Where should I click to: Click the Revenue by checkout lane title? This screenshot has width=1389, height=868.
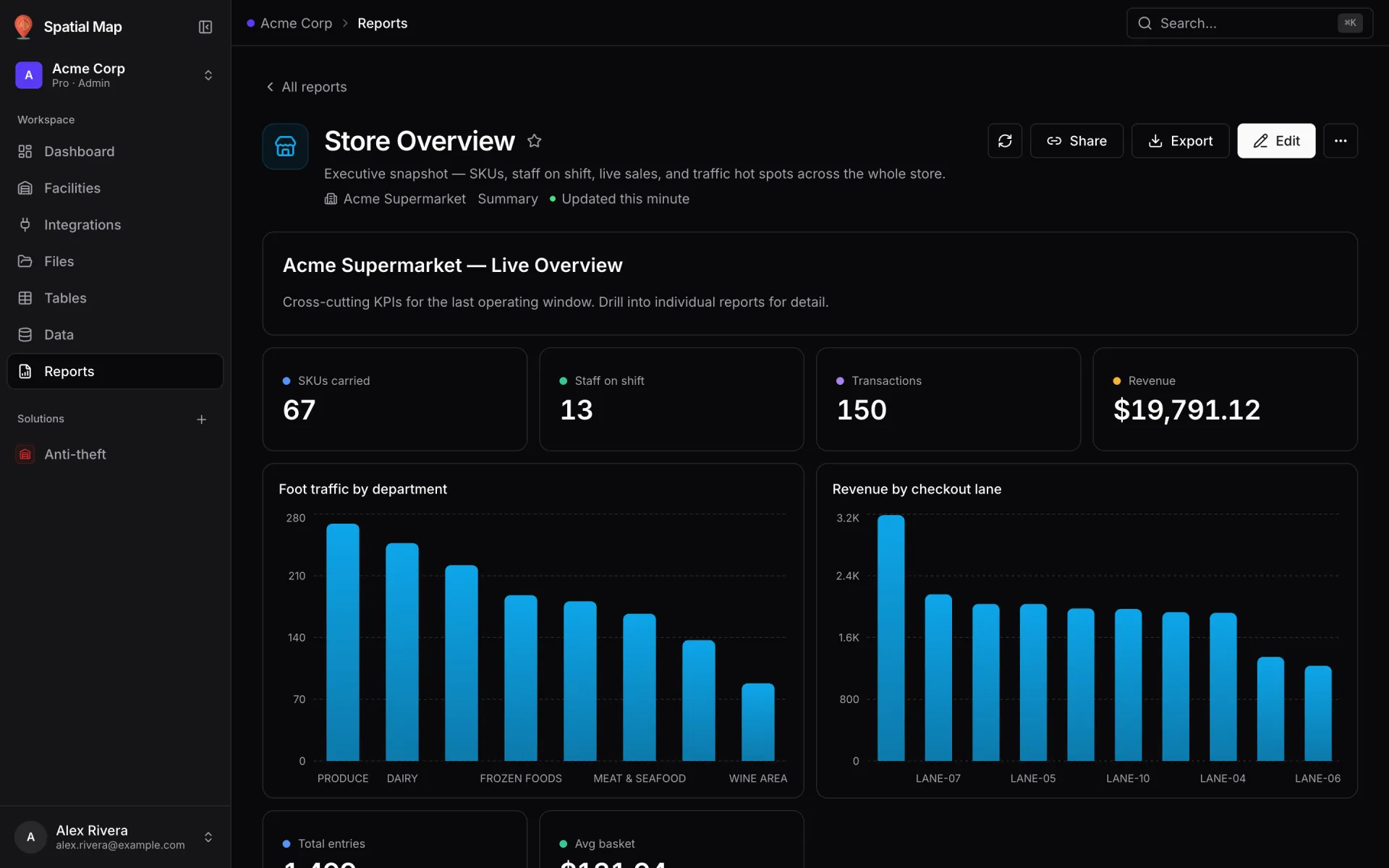[x=917, y=489]
